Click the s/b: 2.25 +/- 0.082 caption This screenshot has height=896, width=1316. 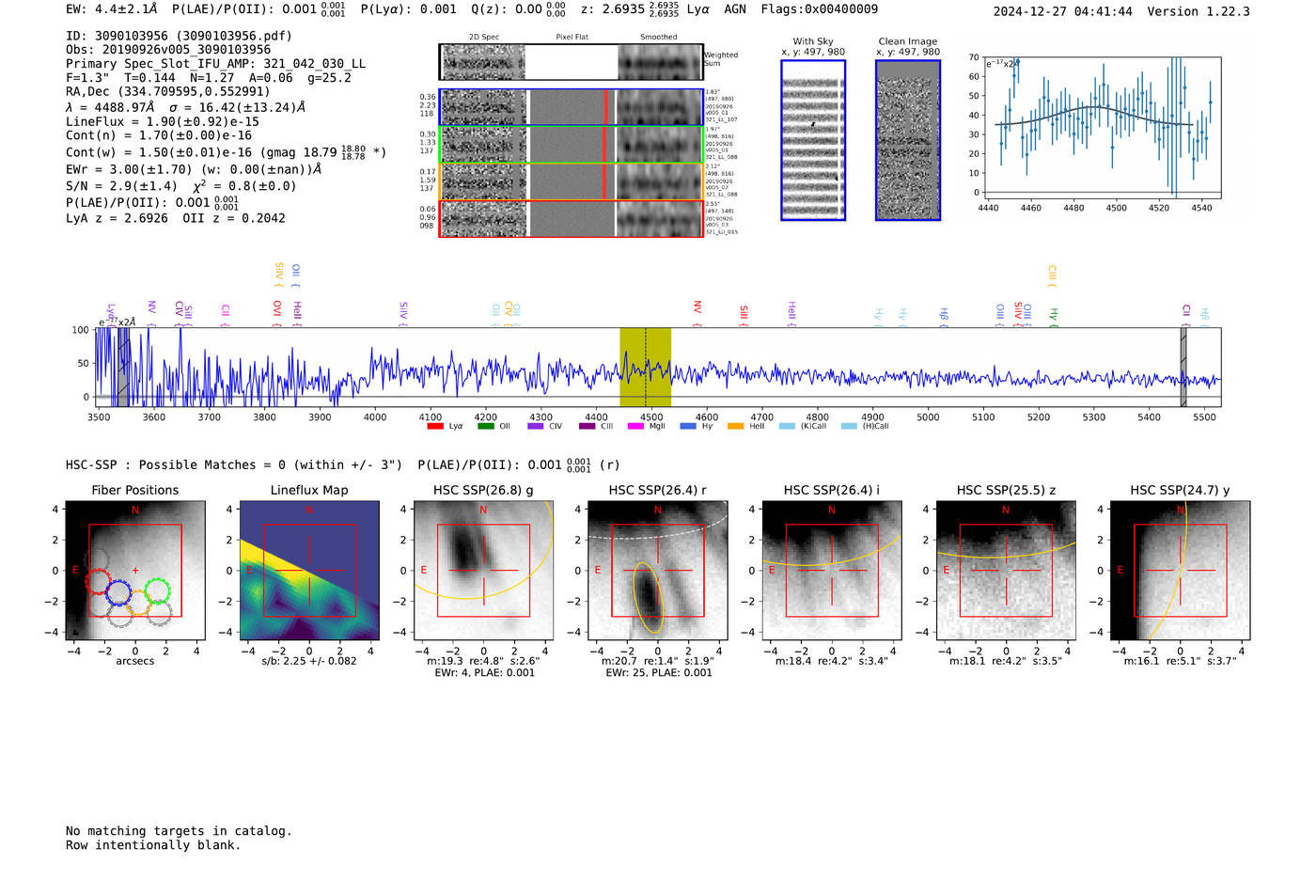(x=309, y=661)
